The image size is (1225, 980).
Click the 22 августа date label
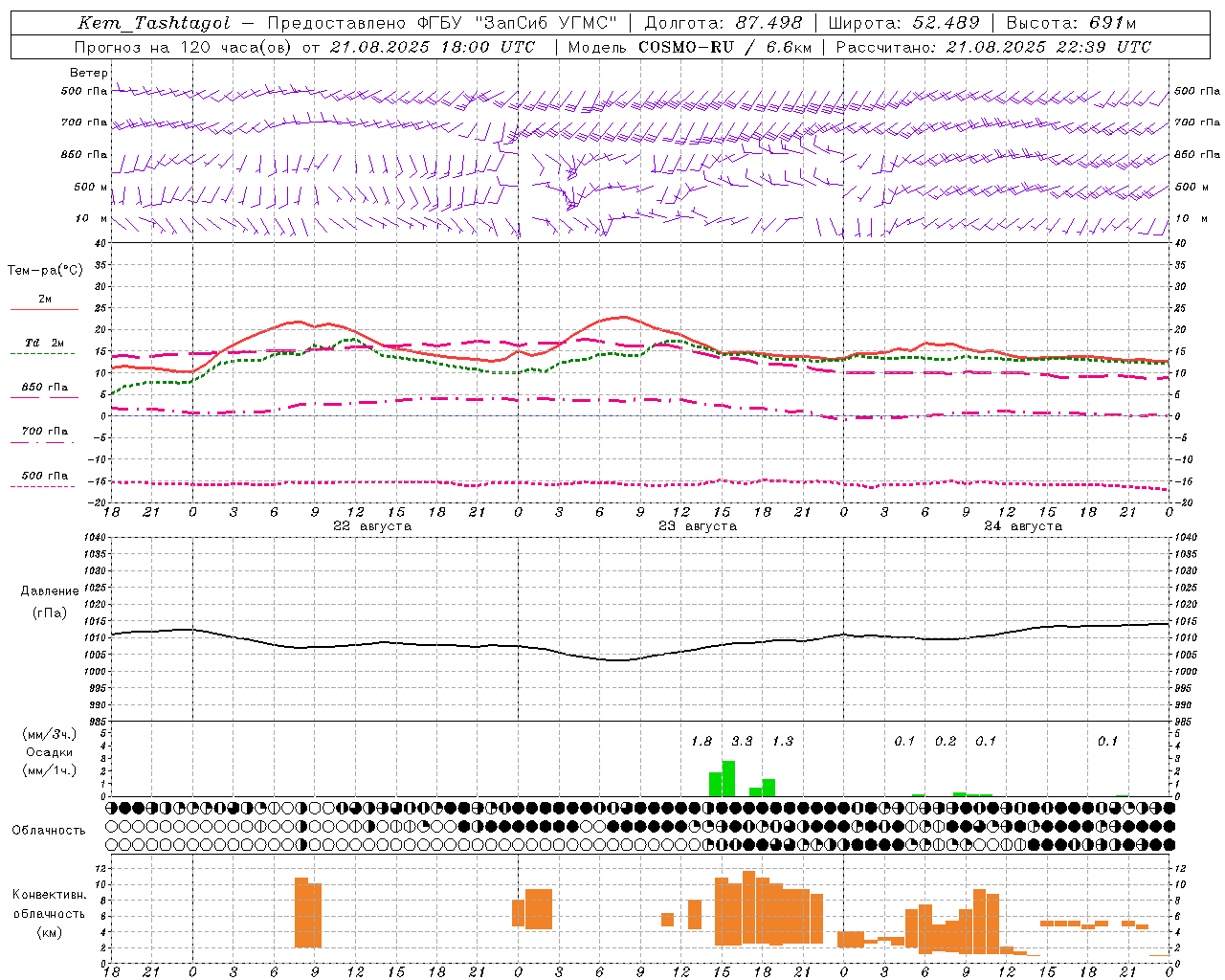point(372,526)
